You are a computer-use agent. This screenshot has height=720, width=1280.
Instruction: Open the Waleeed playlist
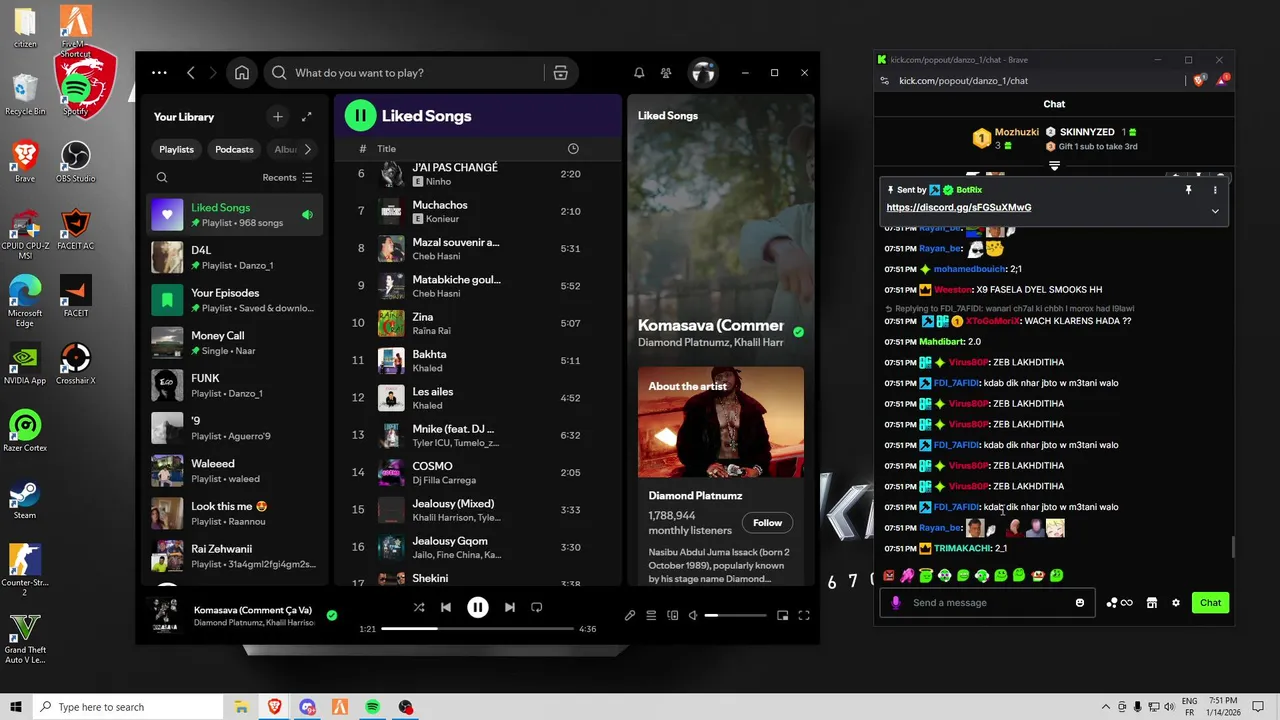(235, 471)
